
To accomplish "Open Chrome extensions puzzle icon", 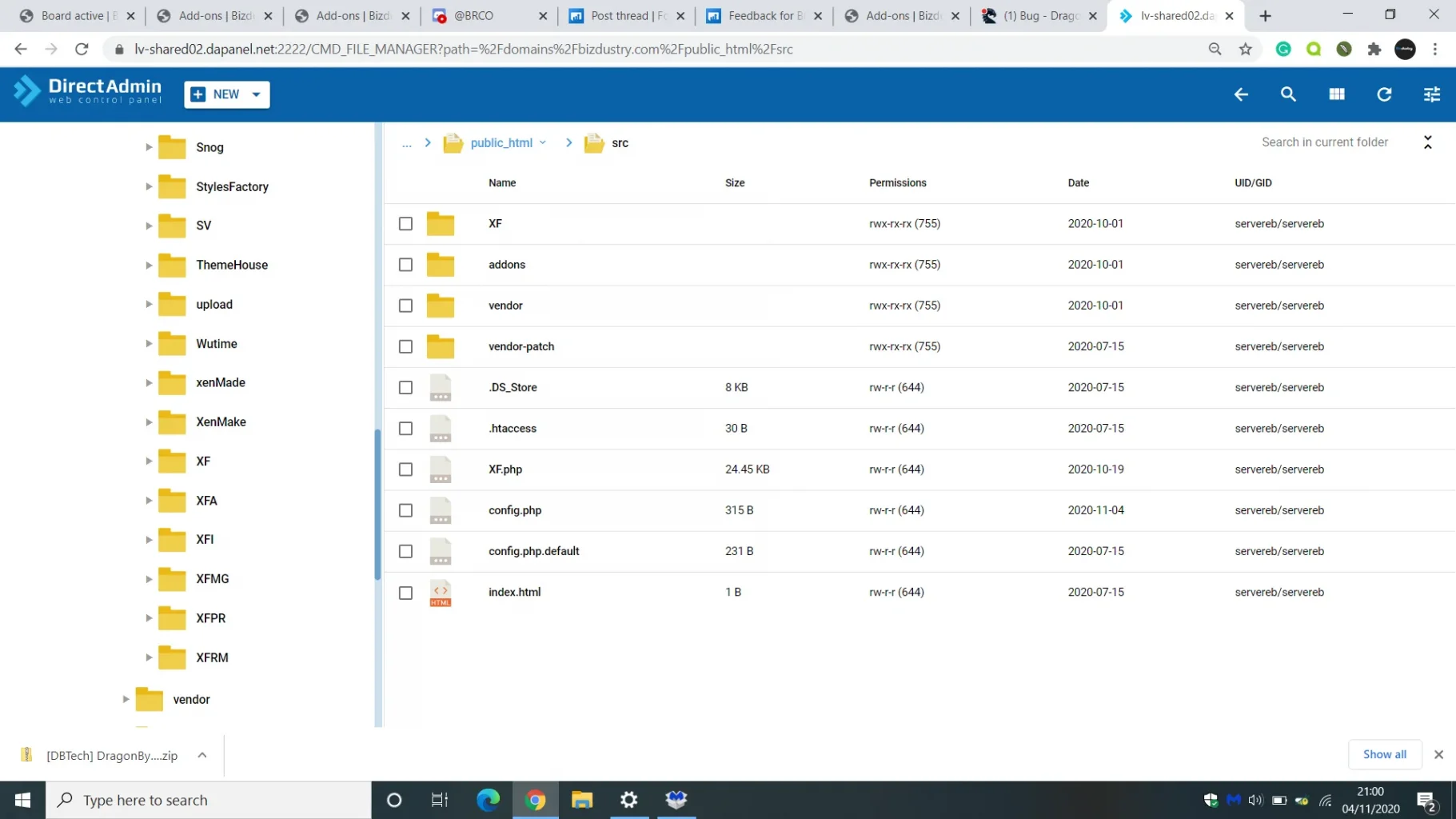I will [1374, 50].
